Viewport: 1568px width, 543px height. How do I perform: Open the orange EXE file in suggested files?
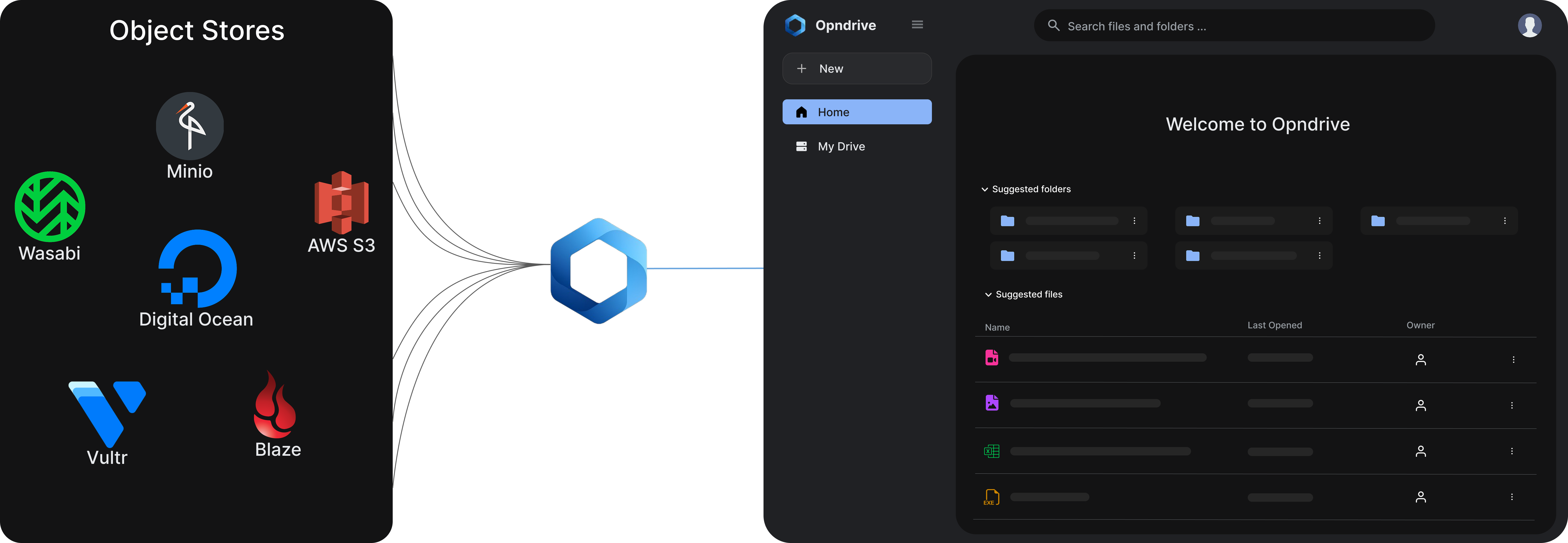point(991,497)
